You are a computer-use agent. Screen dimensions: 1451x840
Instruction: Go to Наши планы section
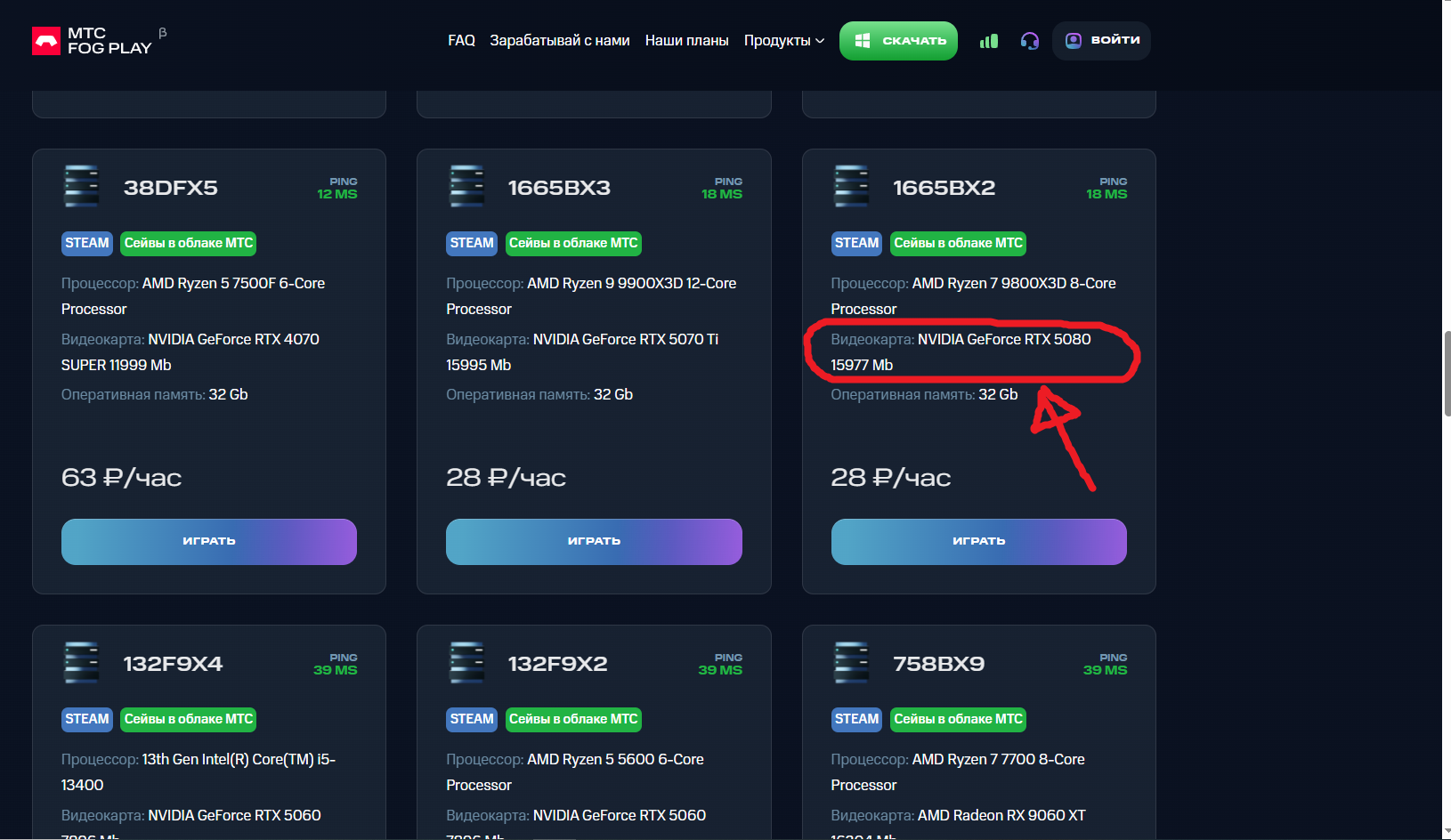(686, 41)
